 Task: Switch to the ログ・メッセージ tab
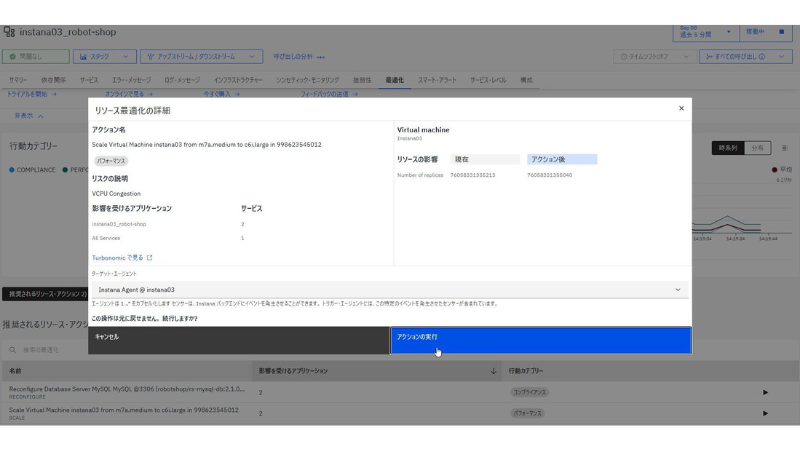(x=182, y=80)
